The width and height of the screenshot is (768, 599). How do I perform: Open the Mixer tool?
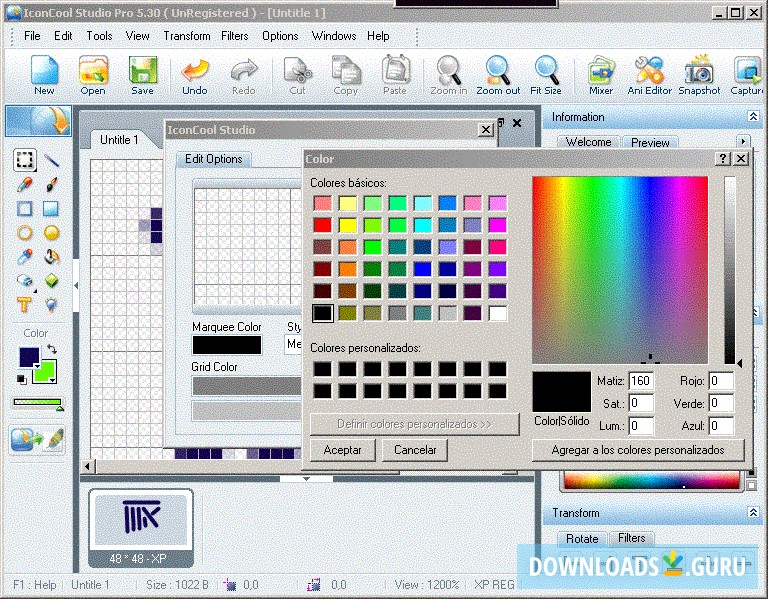tap(601, 74)
